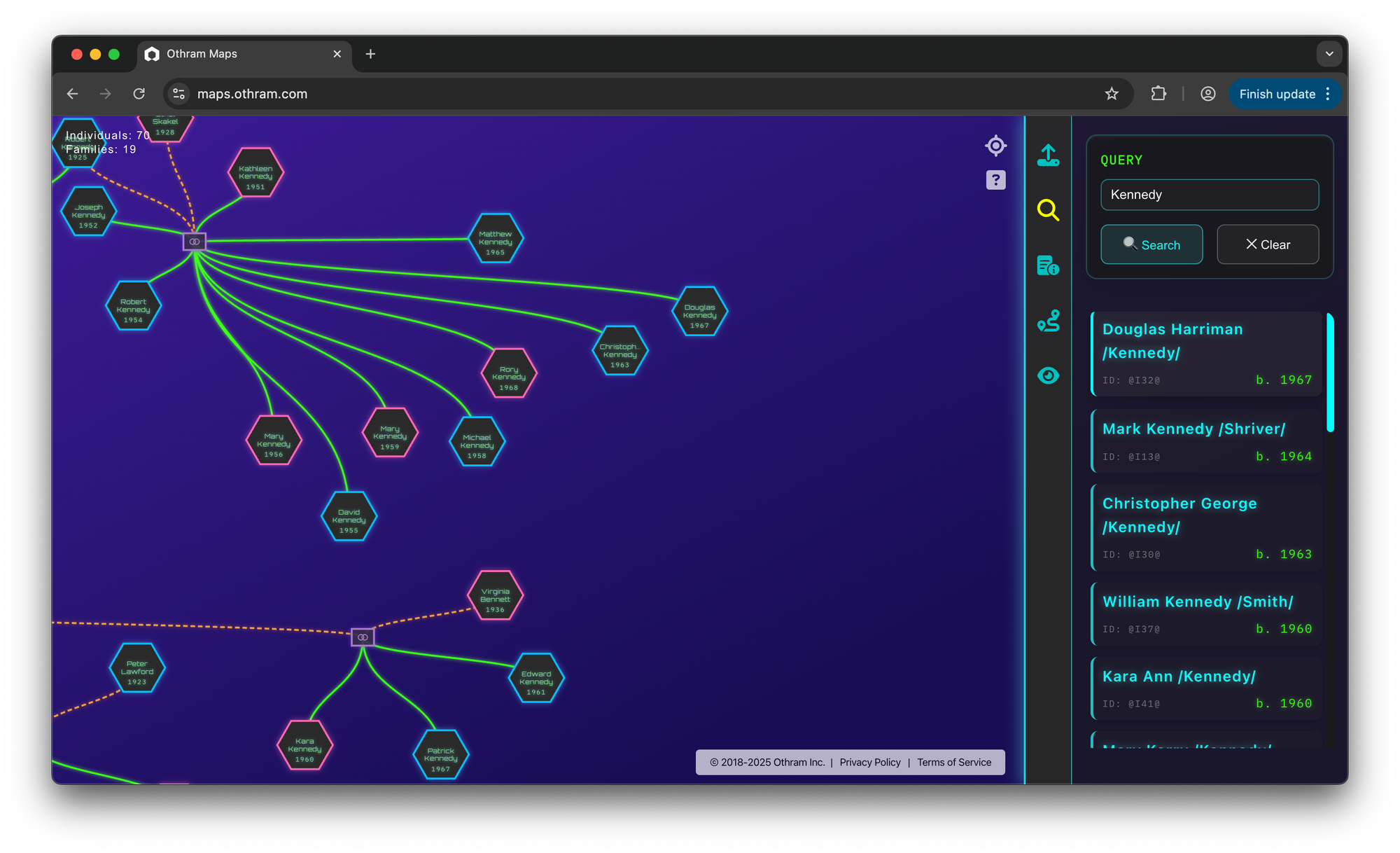Open the document info sidebar icon
The height and width of the screenshot is (853, 1400).
coord(1048,265)
